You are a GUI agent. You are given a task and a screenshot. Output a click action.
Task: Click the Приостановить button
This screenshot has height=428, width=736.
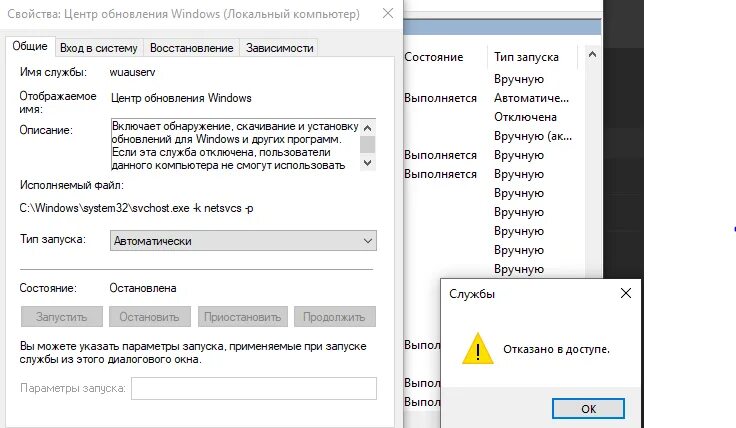tap(242, 317)
